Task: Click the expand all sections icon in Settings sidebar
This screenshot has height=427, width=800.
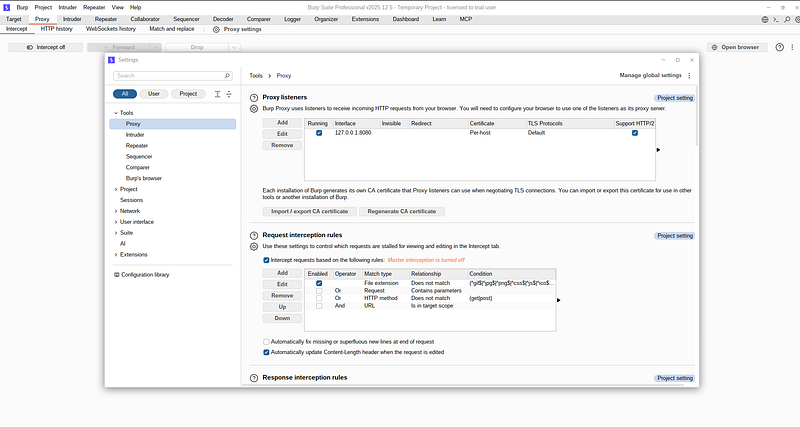Action: click(217, 94)
